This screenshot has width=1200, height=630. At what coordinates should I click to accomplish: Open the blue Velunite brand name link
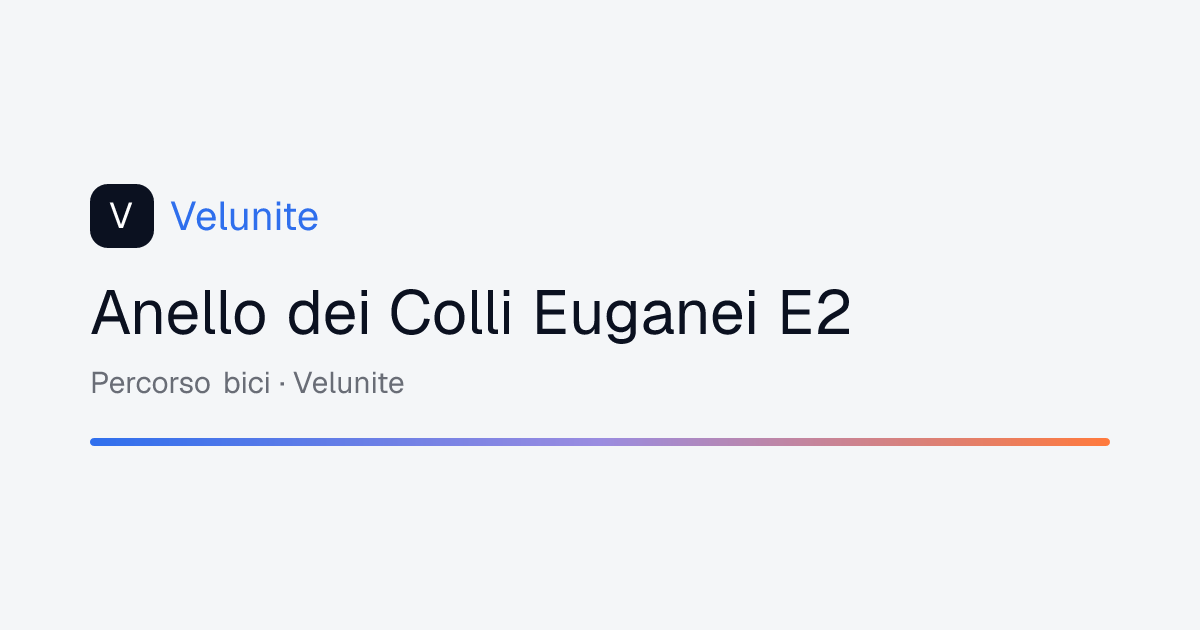(245, 216)
